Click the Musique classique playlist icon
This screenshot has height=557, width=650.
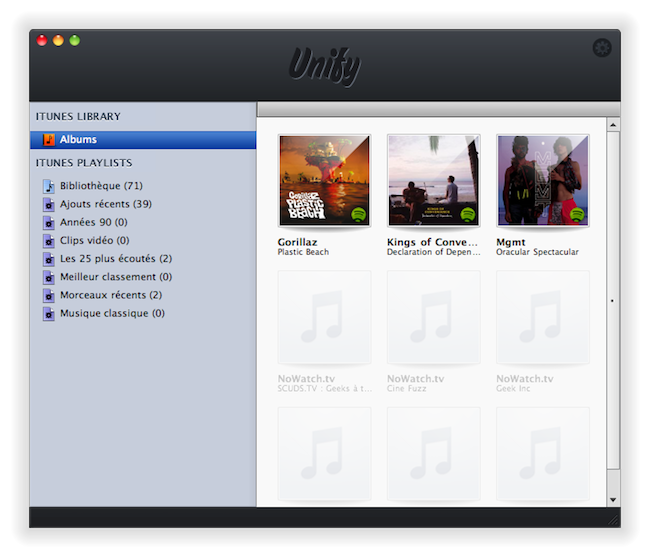(49, 314)
